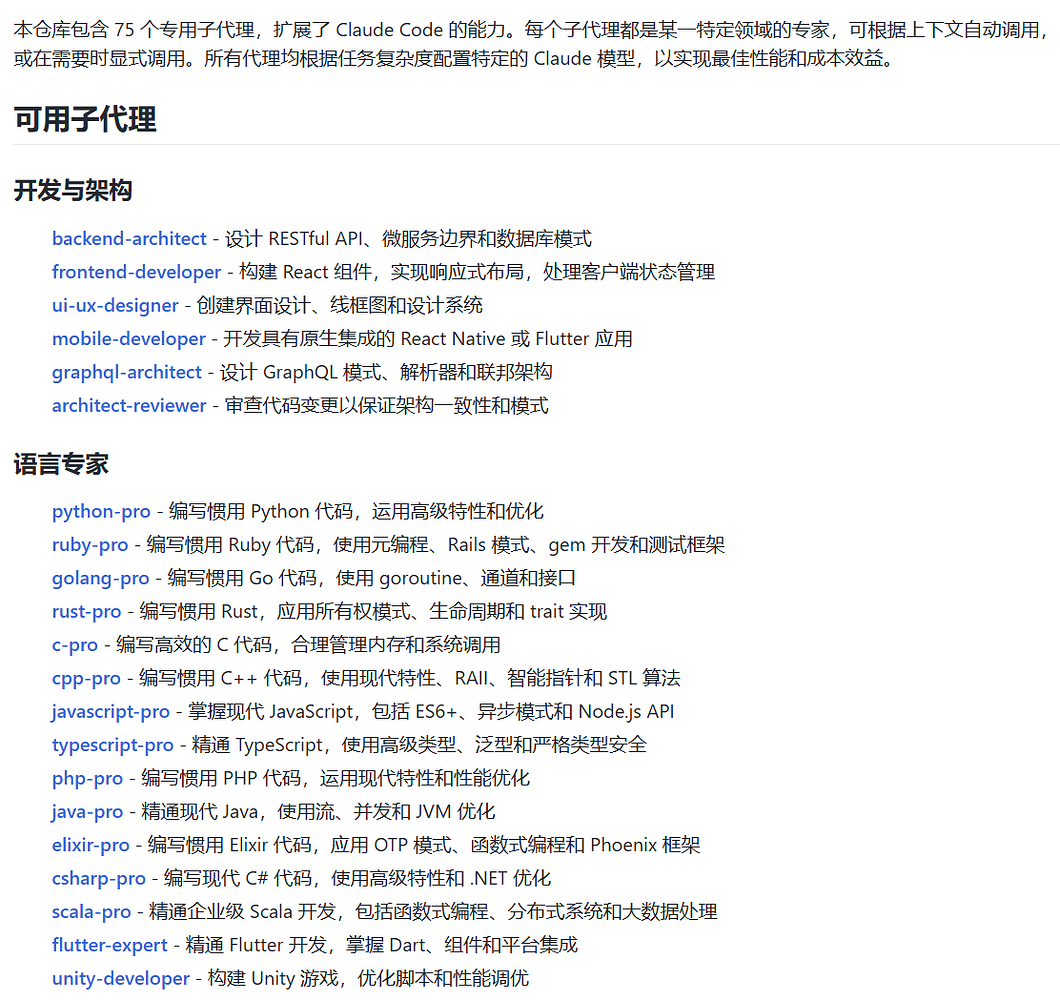Open the elixir-pro agent link
1060x1000 pixels.
click(91, 845)
